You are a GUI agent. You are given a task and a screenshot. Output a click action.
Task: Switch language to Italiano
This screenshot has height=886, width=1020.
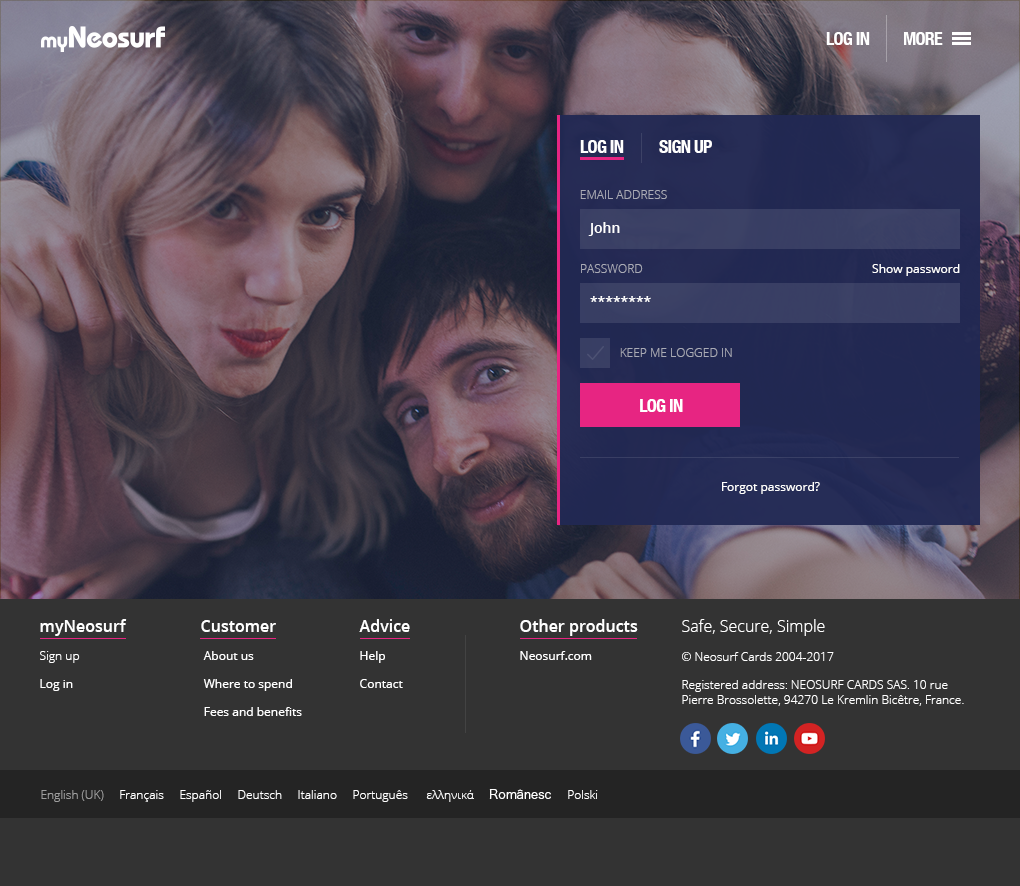(317, 794)
